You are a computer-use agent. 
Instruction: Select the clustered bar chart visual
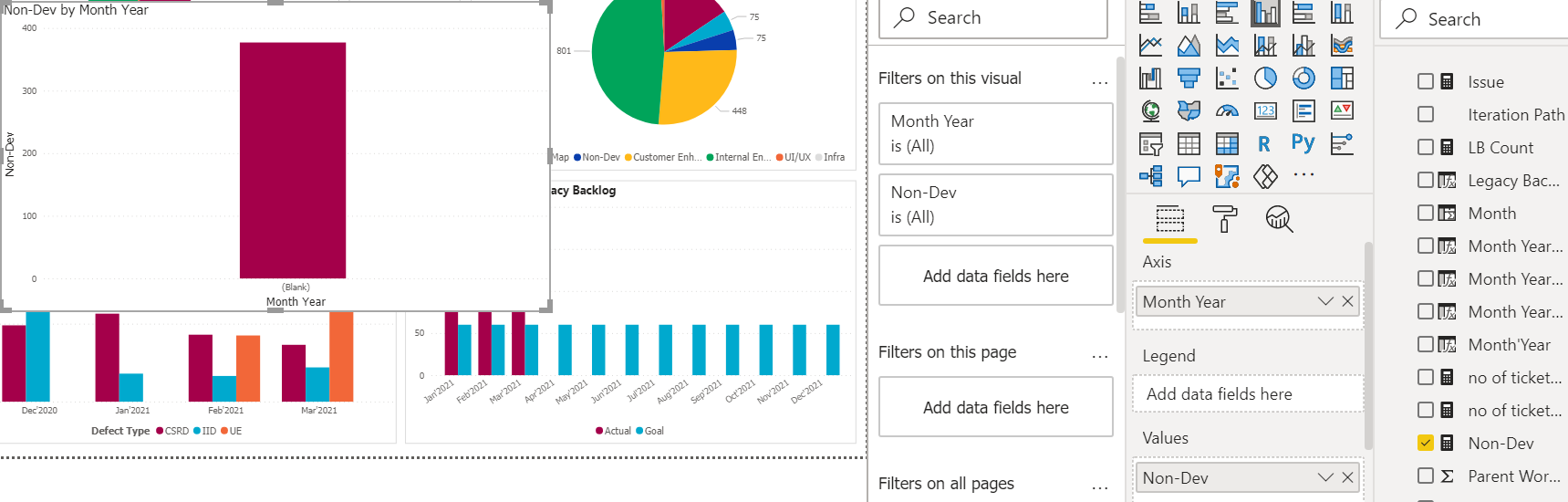[1227, 13]
